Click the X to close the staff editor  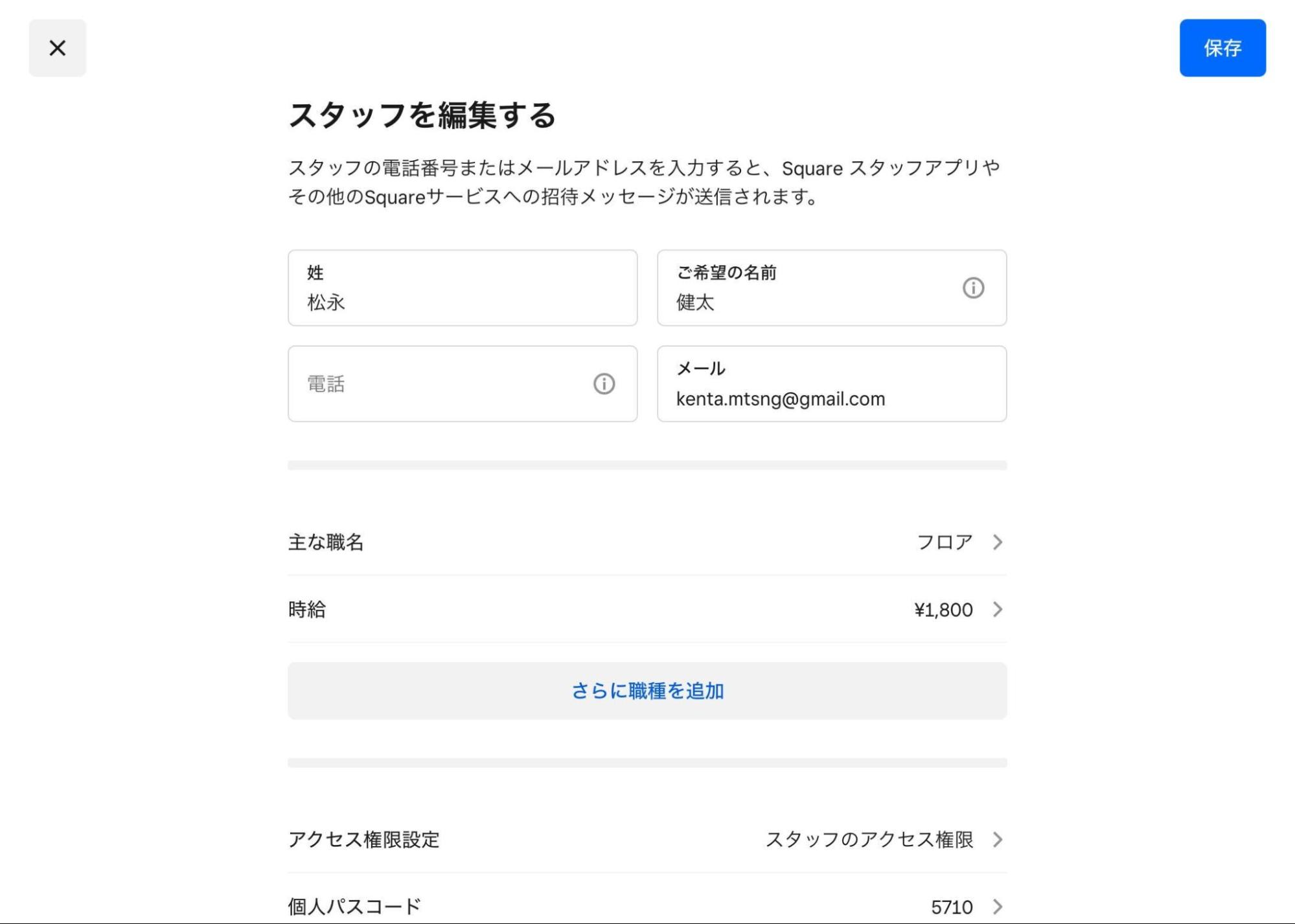(x=57, y=48)
